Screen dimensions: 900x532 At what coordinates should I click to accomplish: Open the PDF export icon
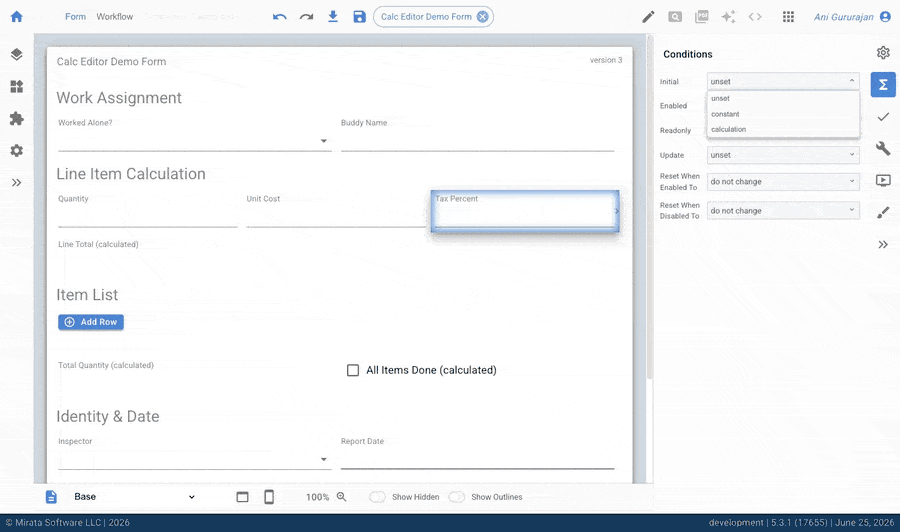701,17
